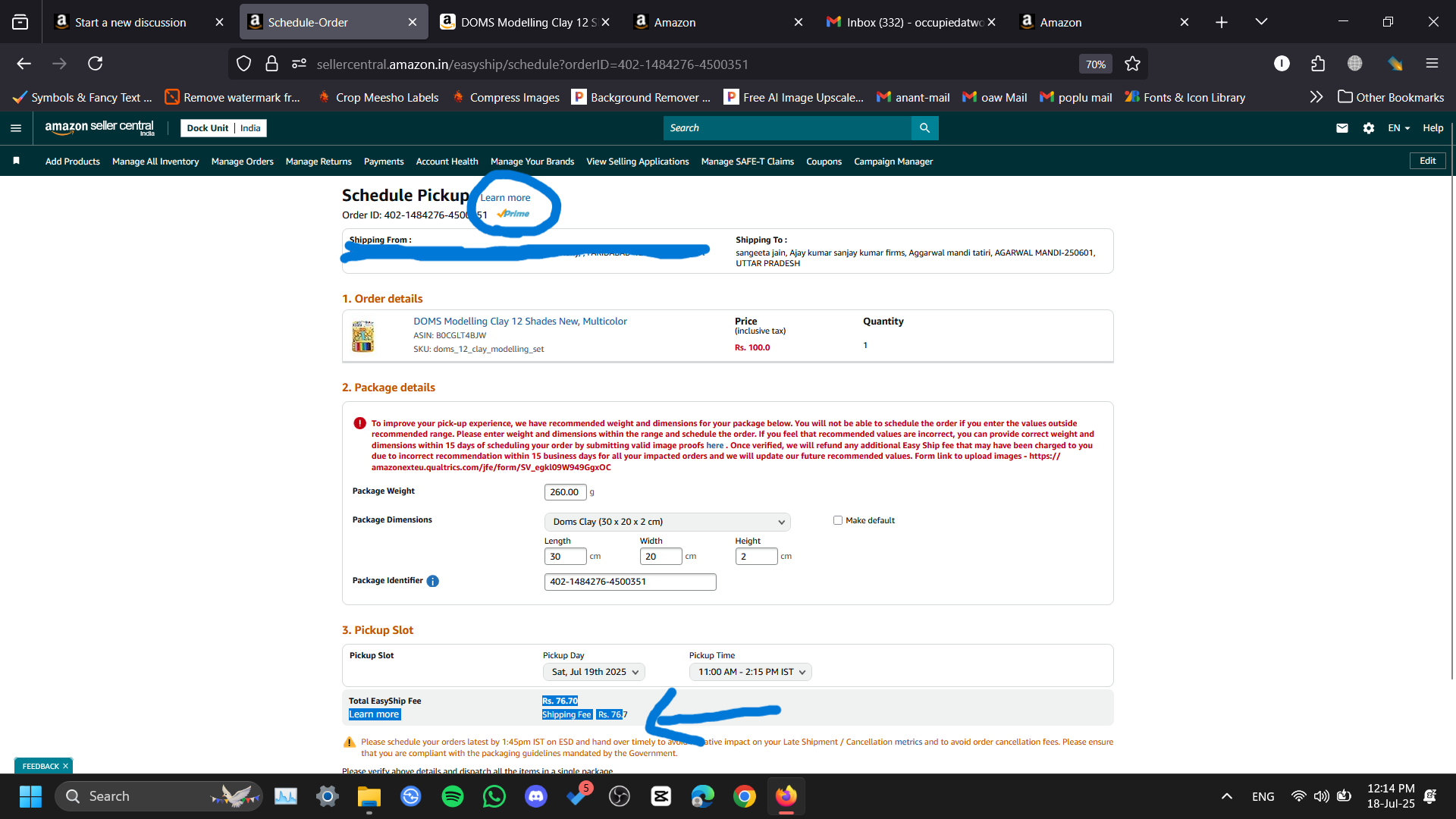Click the Help link
Screen dimensions: 1456x819
(1432, 128)
